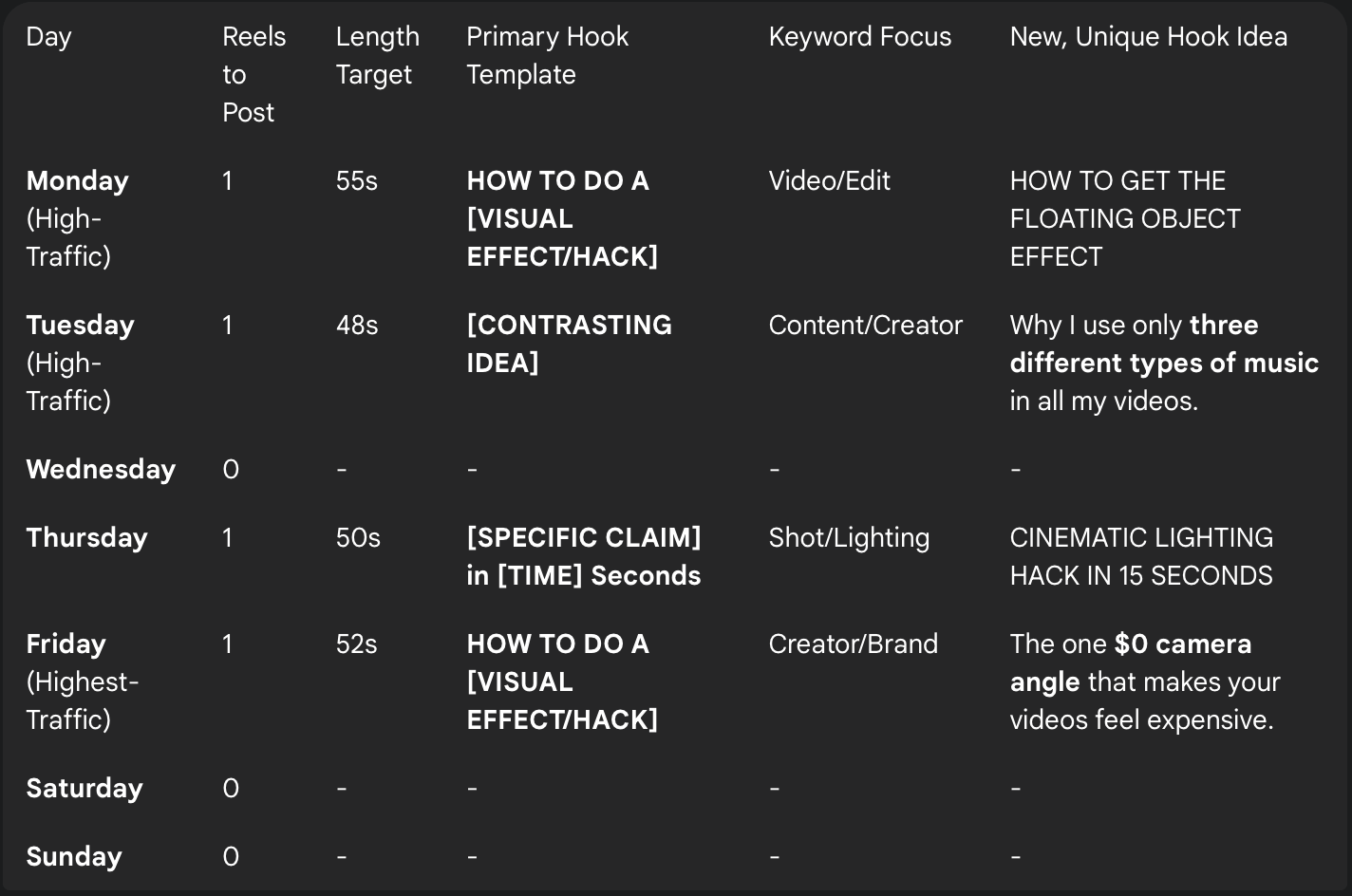The image size is (1352, 896).
Task: Click the Monday (High-Traffic) row label
Action: coord(78,218)
